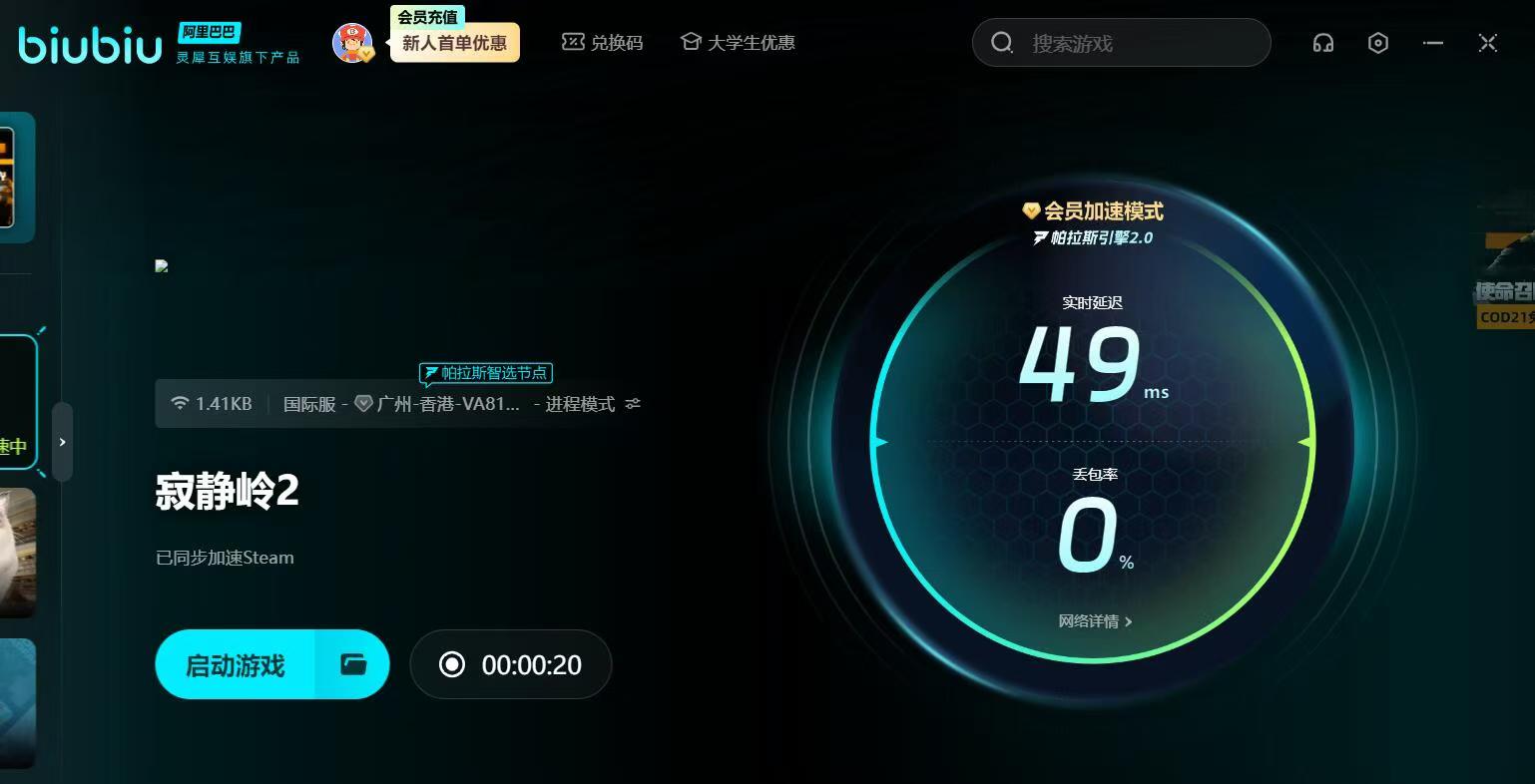Click the VIP heart icon before 广州

coord(363,404)
